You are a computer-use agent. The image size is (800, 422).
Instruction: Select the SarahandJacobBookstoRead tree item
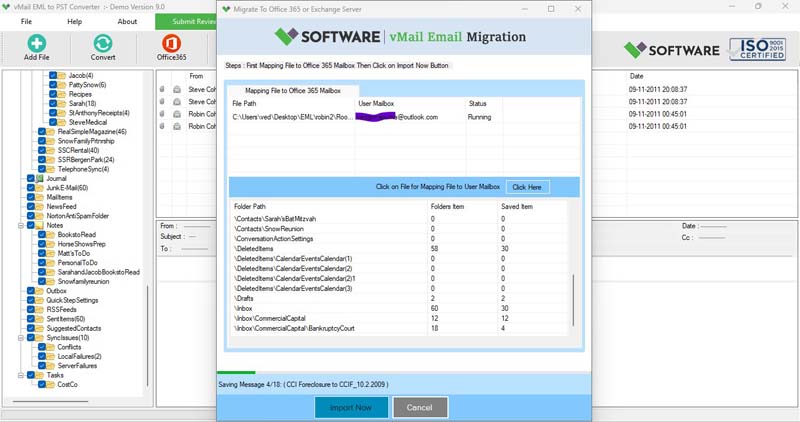(98, 272)
